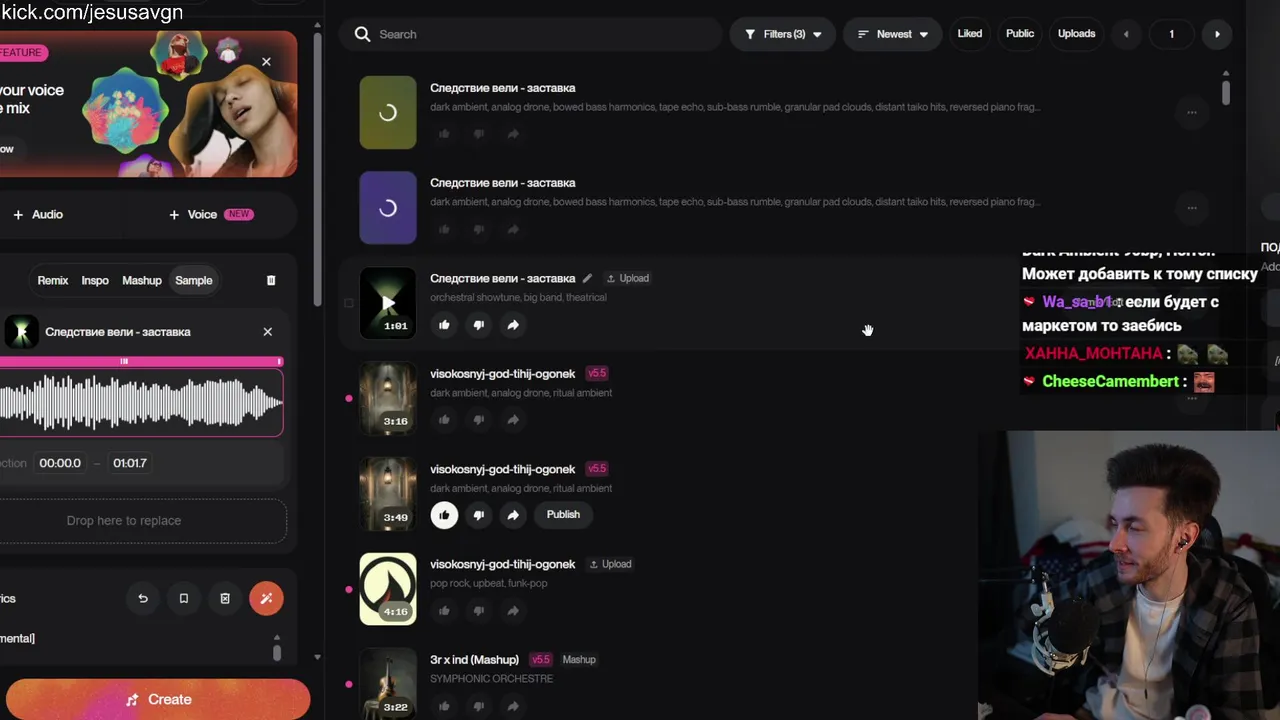This screenshot has height=720, width=1280.
Task: Click the orange magic wand icon
Action: (x=266, y=599)
